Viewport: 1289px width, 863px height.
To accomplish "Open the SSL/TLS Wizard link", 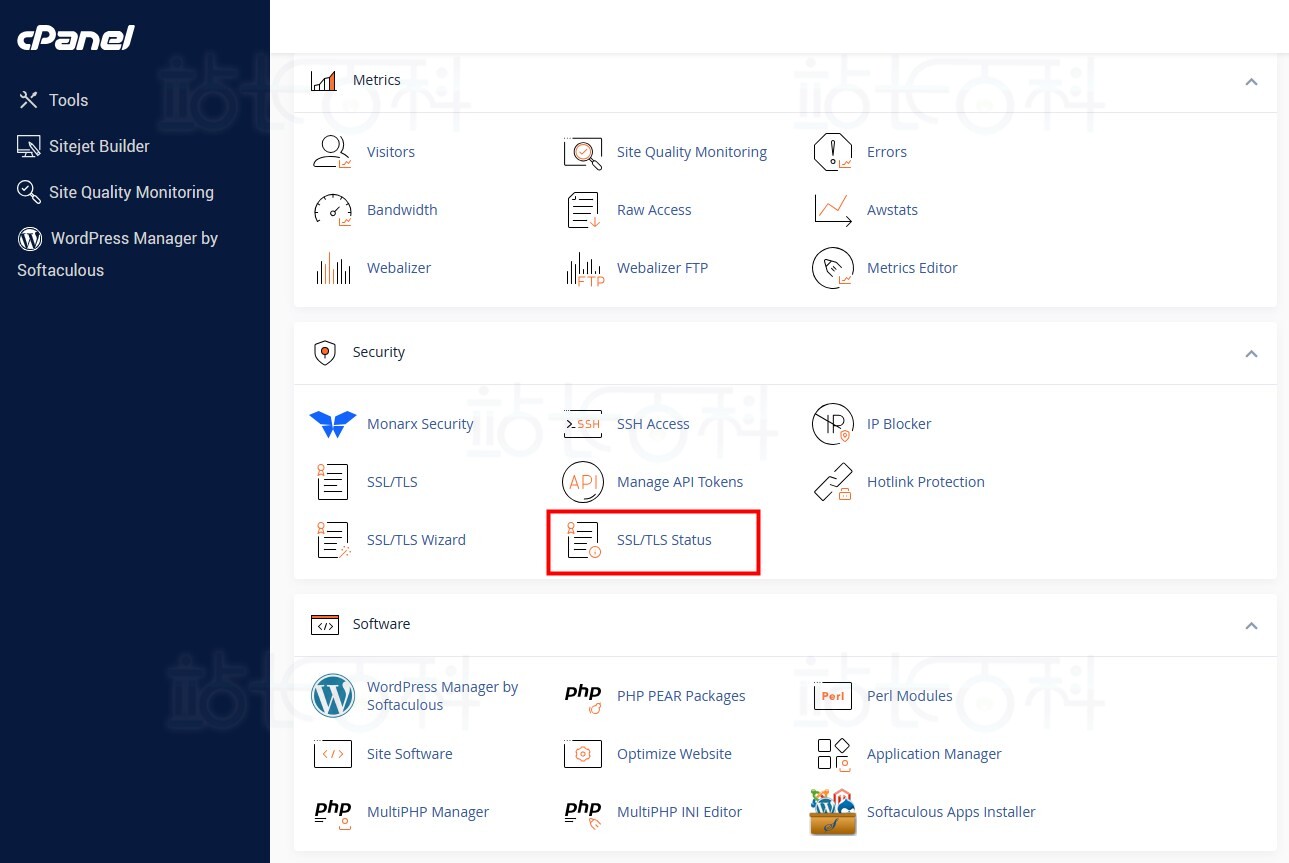I will (416, 540).
